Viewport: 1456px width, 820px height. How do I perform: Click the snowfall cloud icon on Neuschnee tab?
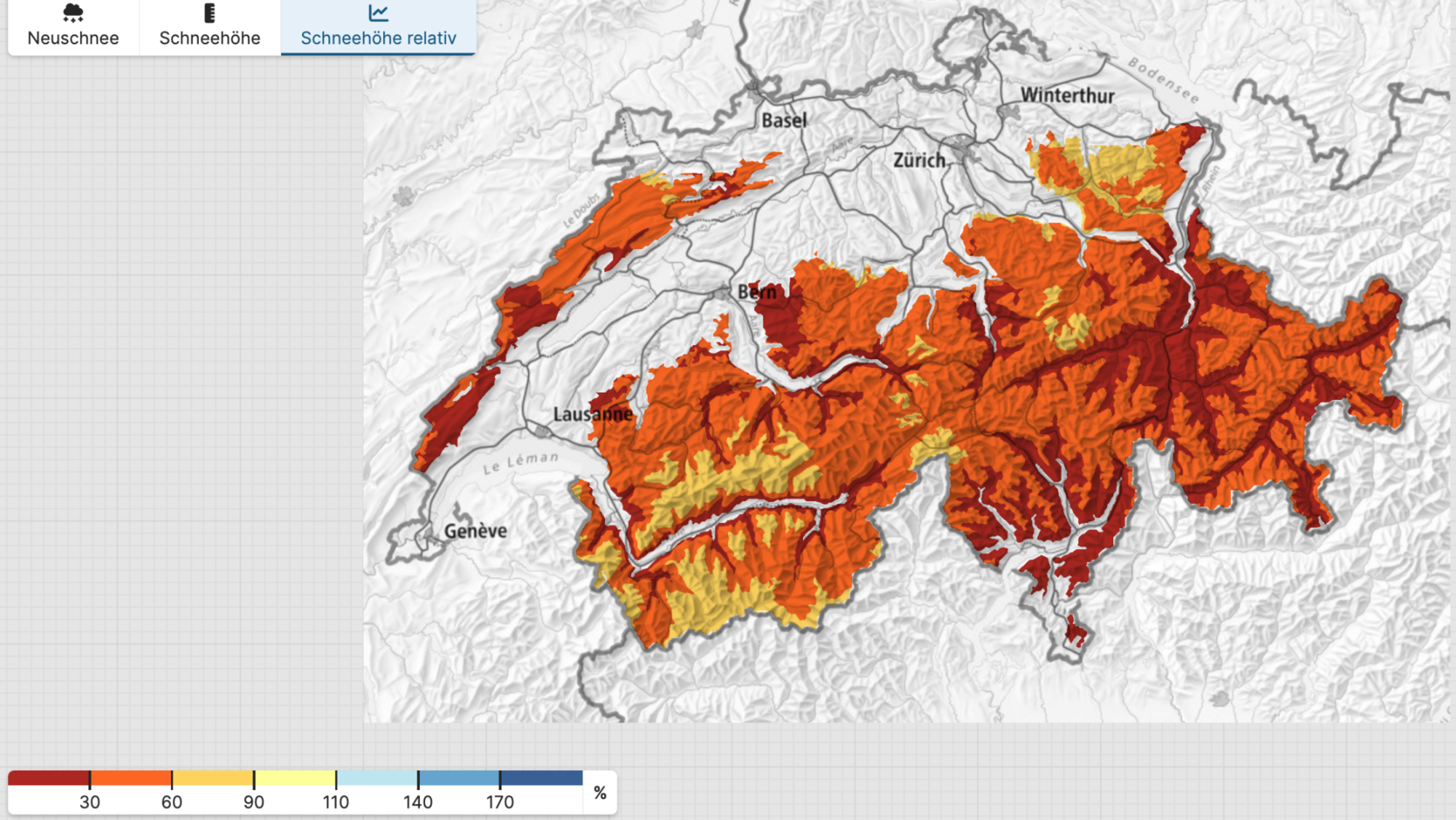tap(72, 12)
